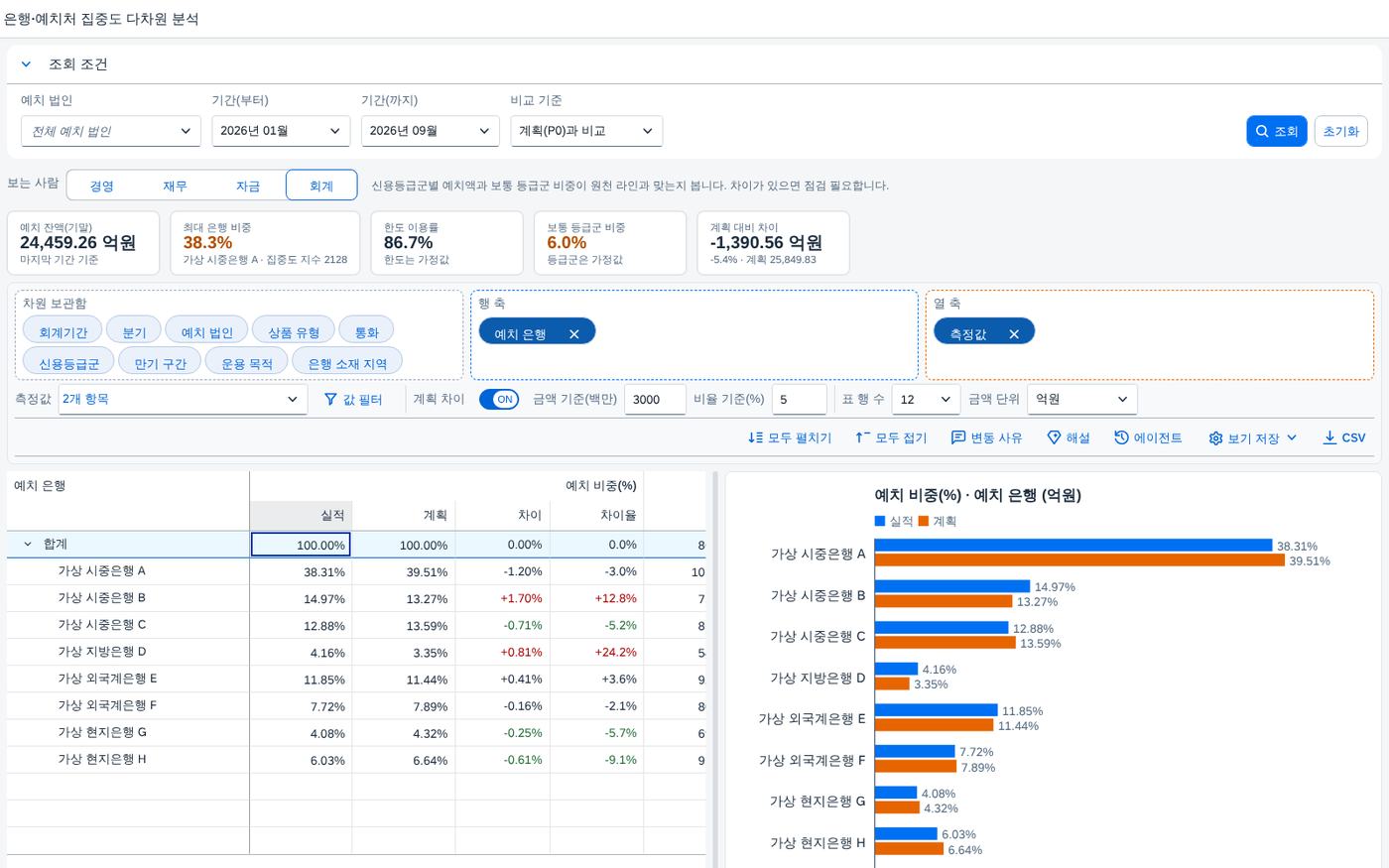Toggle the 실적 legend swatch in chart
Image resolution: width=1389 pixels, height=868 pixels.
pyautogui.click(x=880, y=521)
